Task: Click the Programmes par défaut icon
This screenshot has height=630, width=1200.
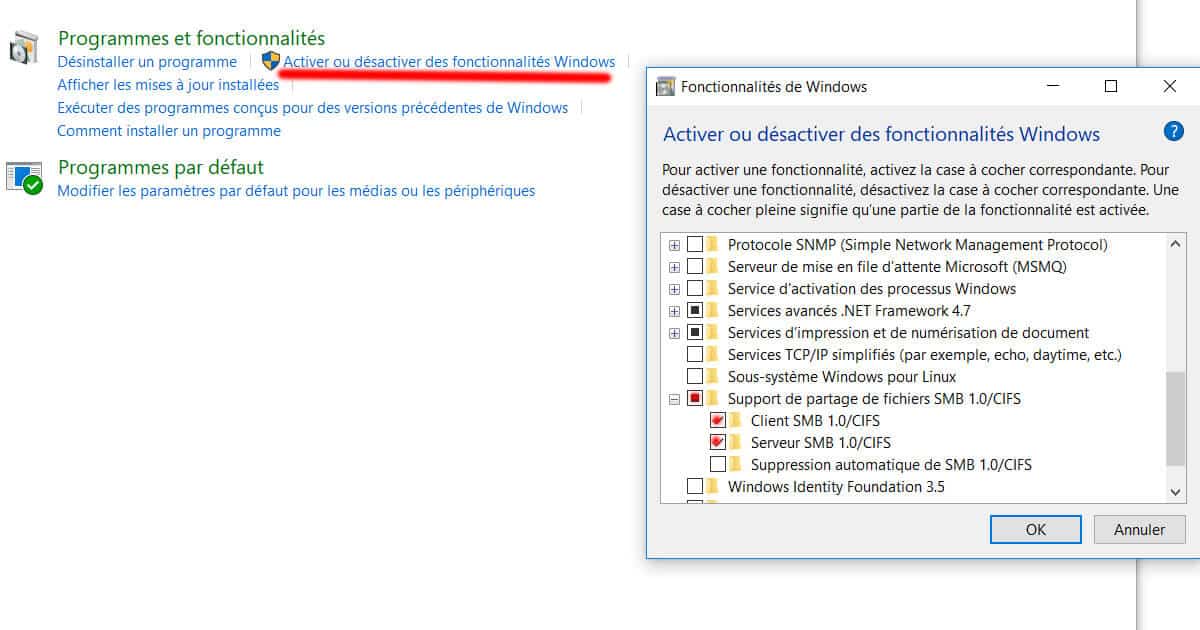Action: (24, 177)
